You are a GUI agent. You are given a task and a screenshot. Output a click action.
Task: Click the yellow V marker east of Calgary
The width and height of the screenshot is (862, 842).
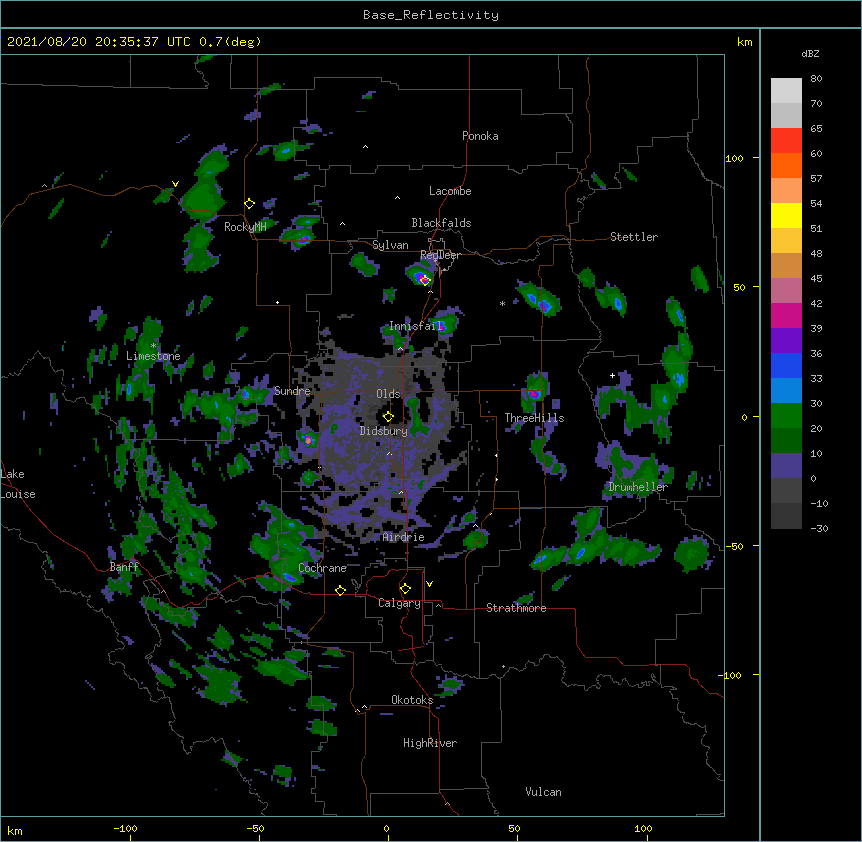click(x=429, y=584)
